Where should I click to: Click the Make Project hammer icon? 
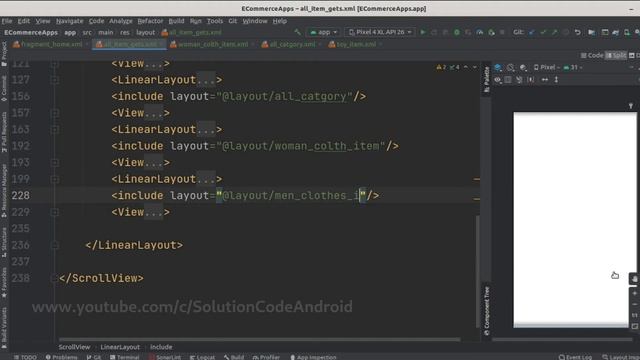pos(298,32)
